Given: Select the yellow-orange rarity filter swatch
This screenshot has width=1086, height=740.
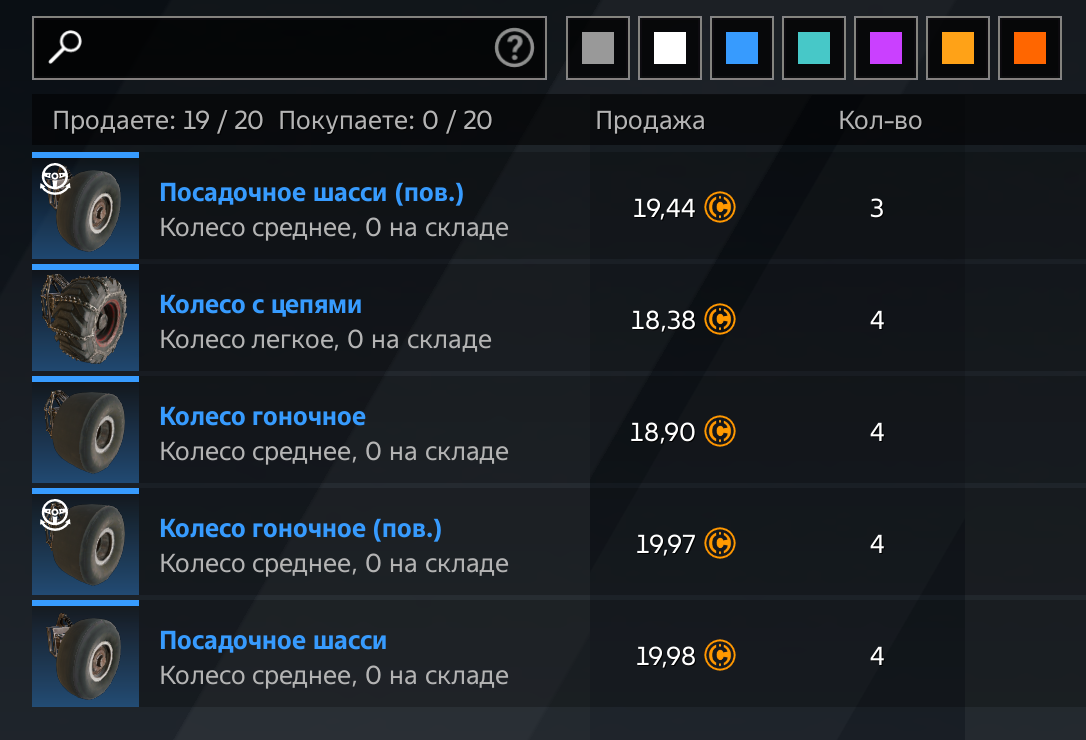Looking at the screenshot, I should tap(958, 48).
